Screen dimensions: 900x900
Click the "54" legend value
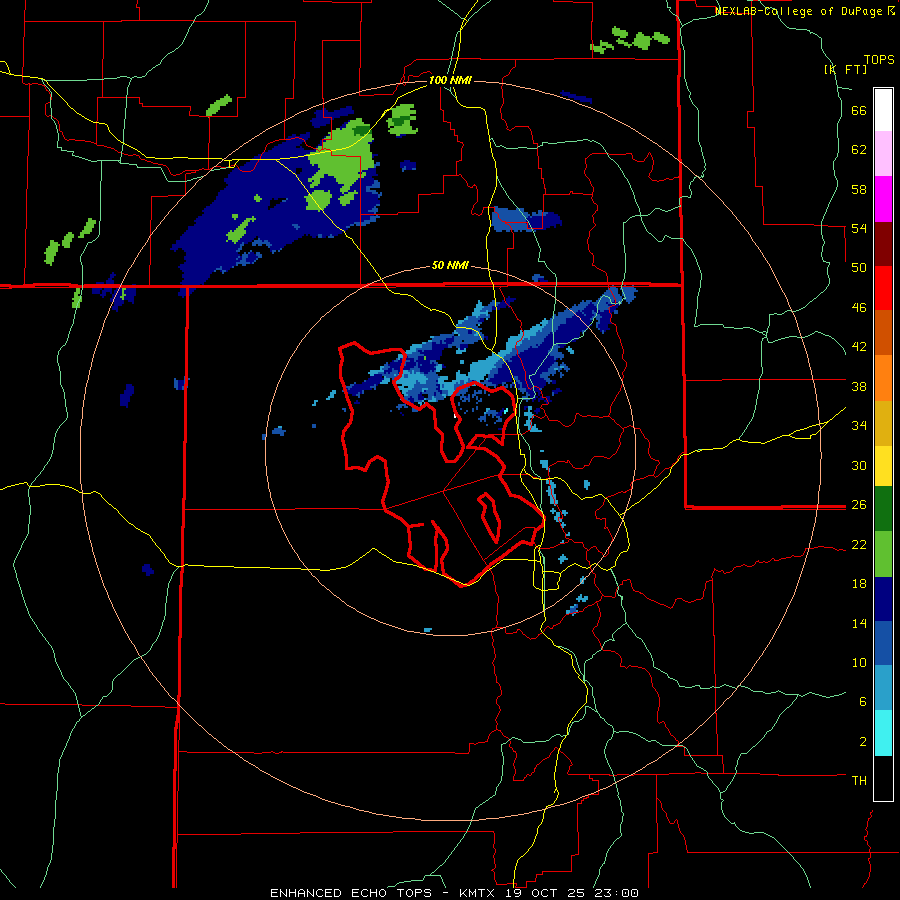pyautogui.click(x=859, y=228)
